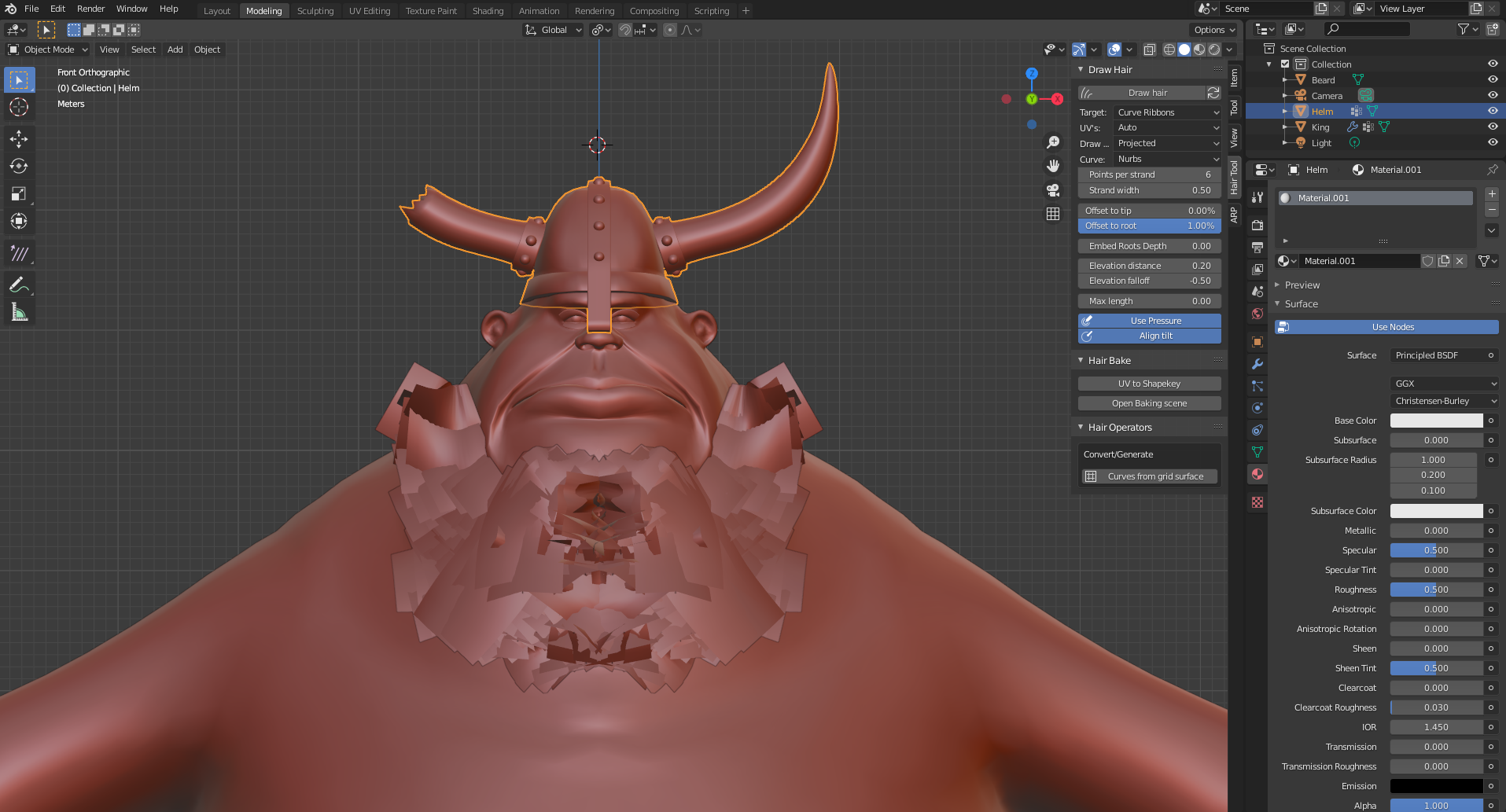Click the Draw hair refresh icon
The image size is (1506, 812).
[1213, 93]
